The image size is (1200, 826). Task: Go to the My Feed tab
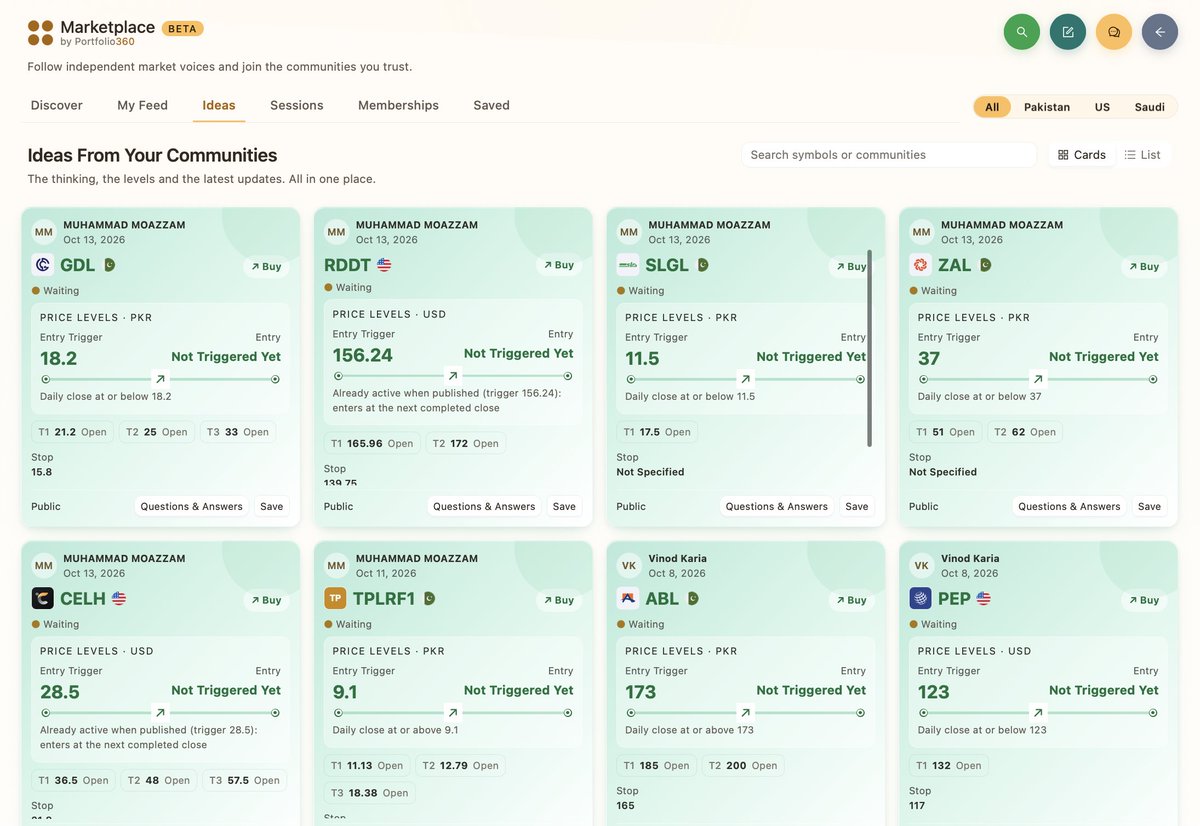(142, 105)
